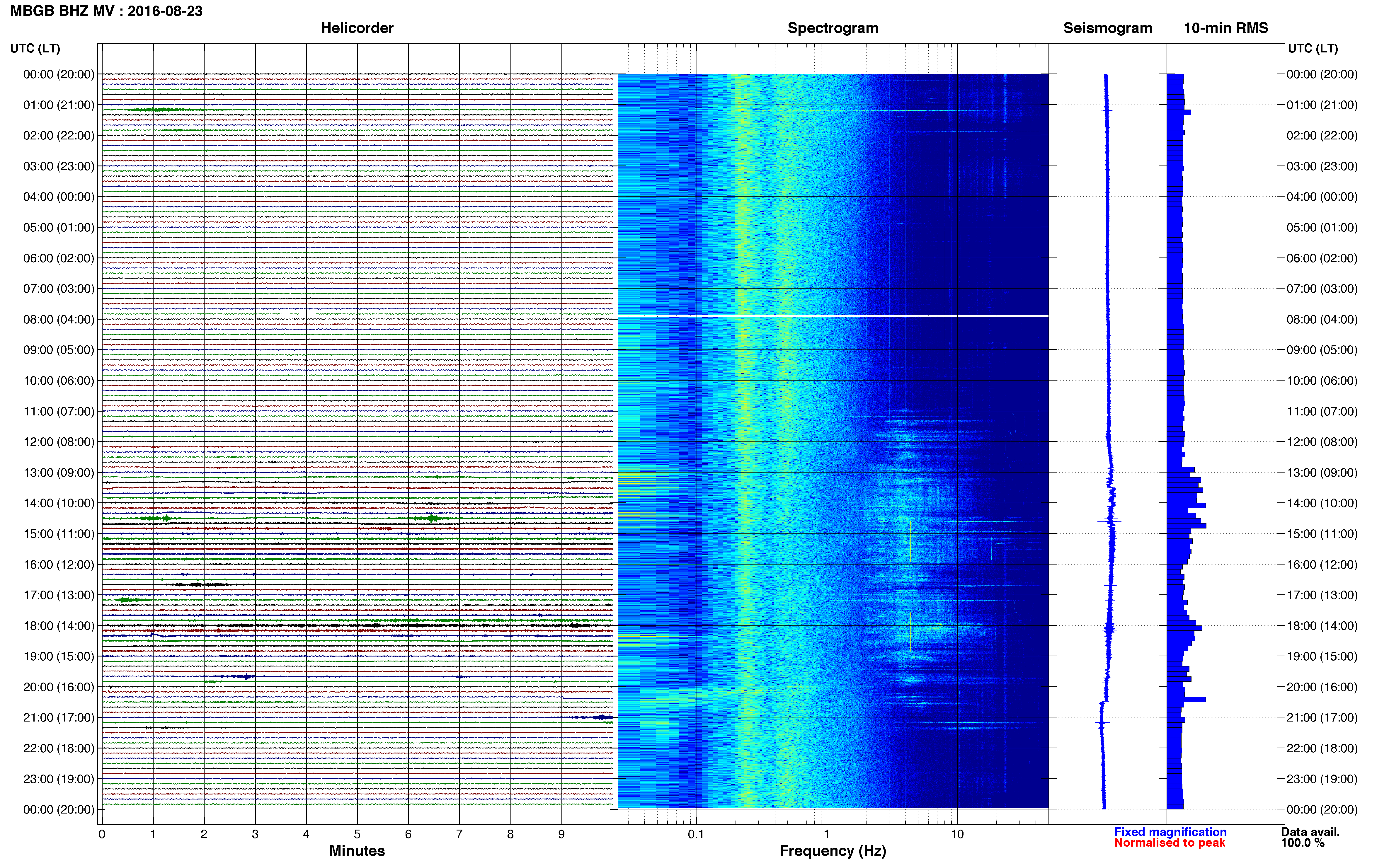Click the 'Minutes' x-axis label
Viewport: 1389px width, 868px height.
(357, 851)
